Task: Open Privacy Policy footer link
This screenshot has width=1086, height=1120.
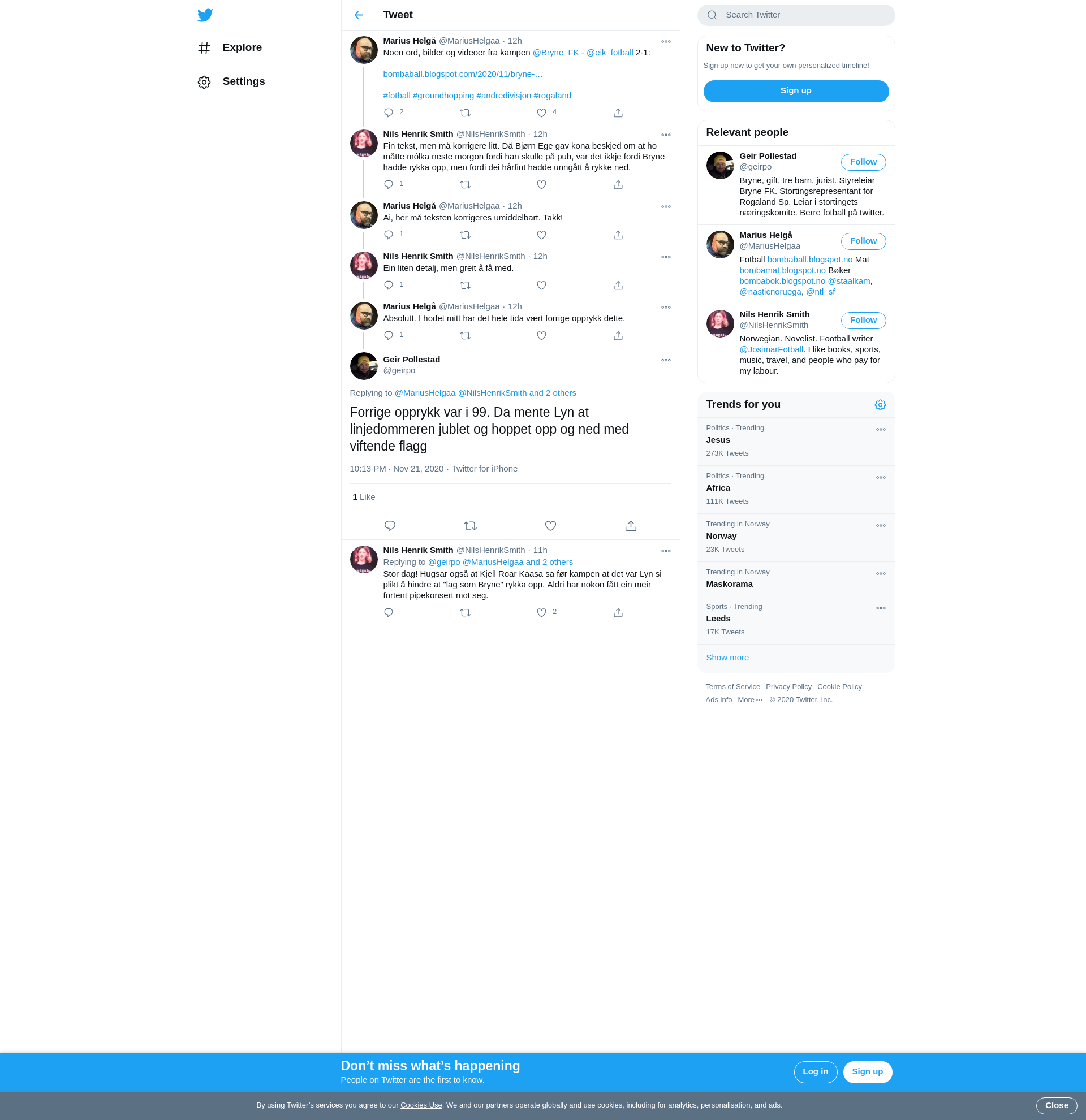Action: coord(788,687)
